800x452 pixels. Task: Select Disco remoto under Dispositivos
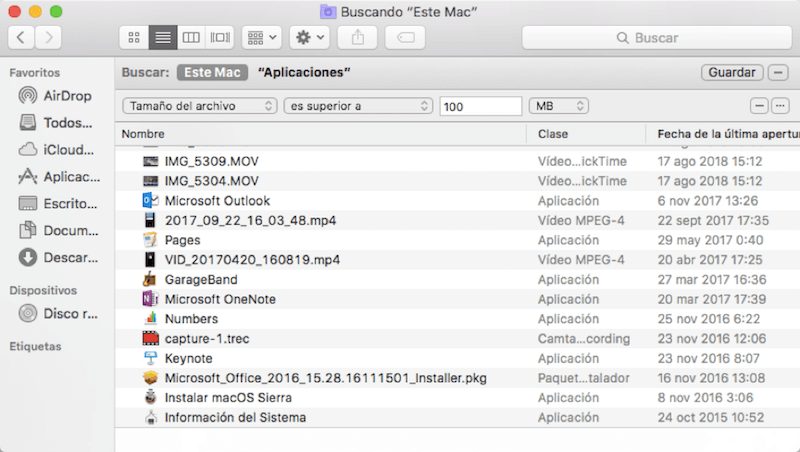coord(58,313)
